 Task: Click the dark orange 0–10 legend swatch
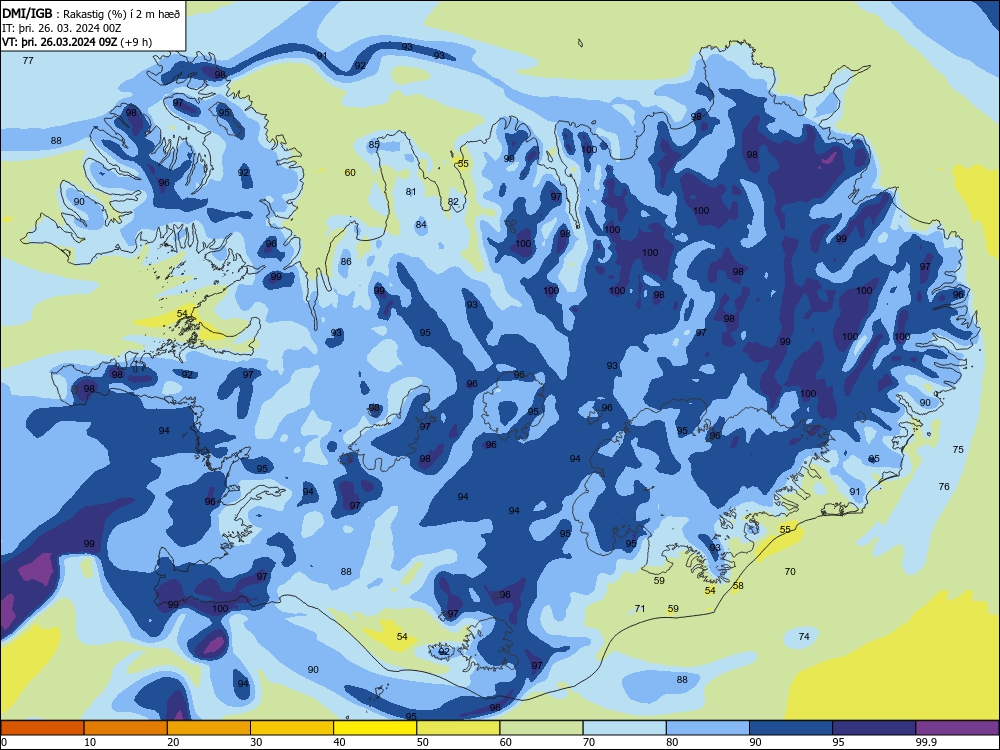point(42,728)
